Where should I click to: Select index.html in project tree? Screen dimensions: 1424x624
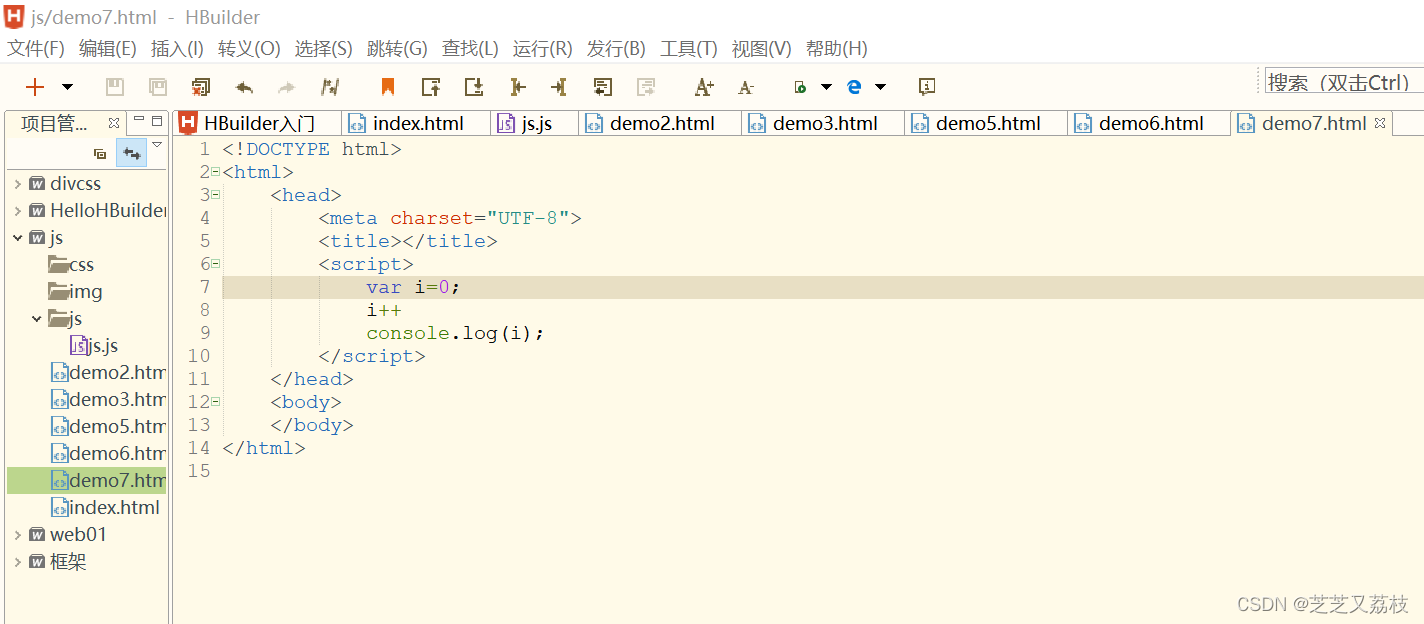pos(106,508)
